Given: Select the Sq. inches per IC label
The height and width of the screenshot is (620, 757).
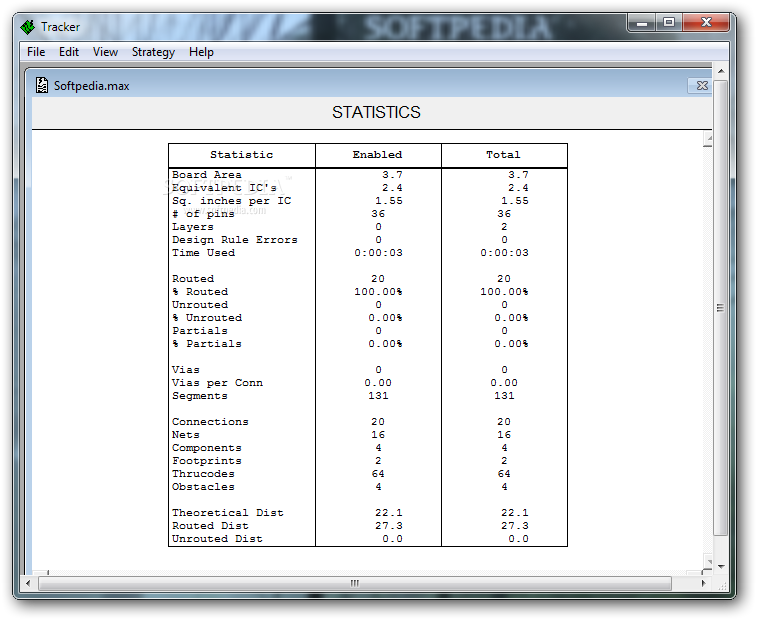Looking at the screenshot, I should [x=231, y=201].
